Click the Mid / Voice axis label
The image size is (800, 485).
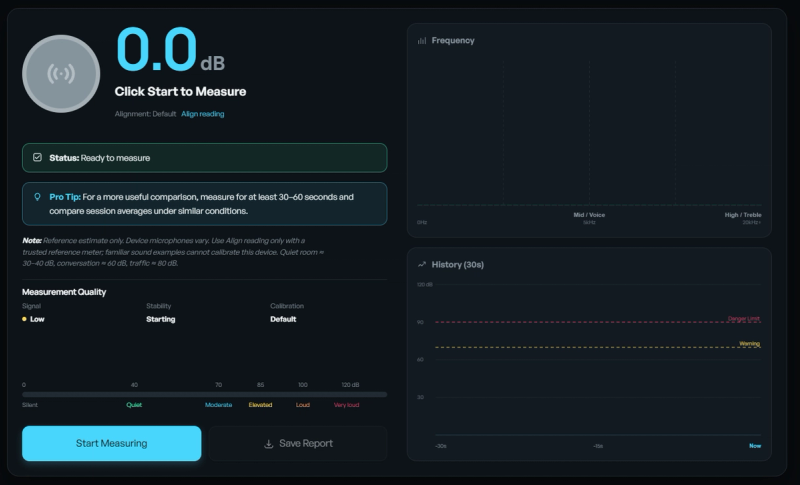(x=589, y=215)
